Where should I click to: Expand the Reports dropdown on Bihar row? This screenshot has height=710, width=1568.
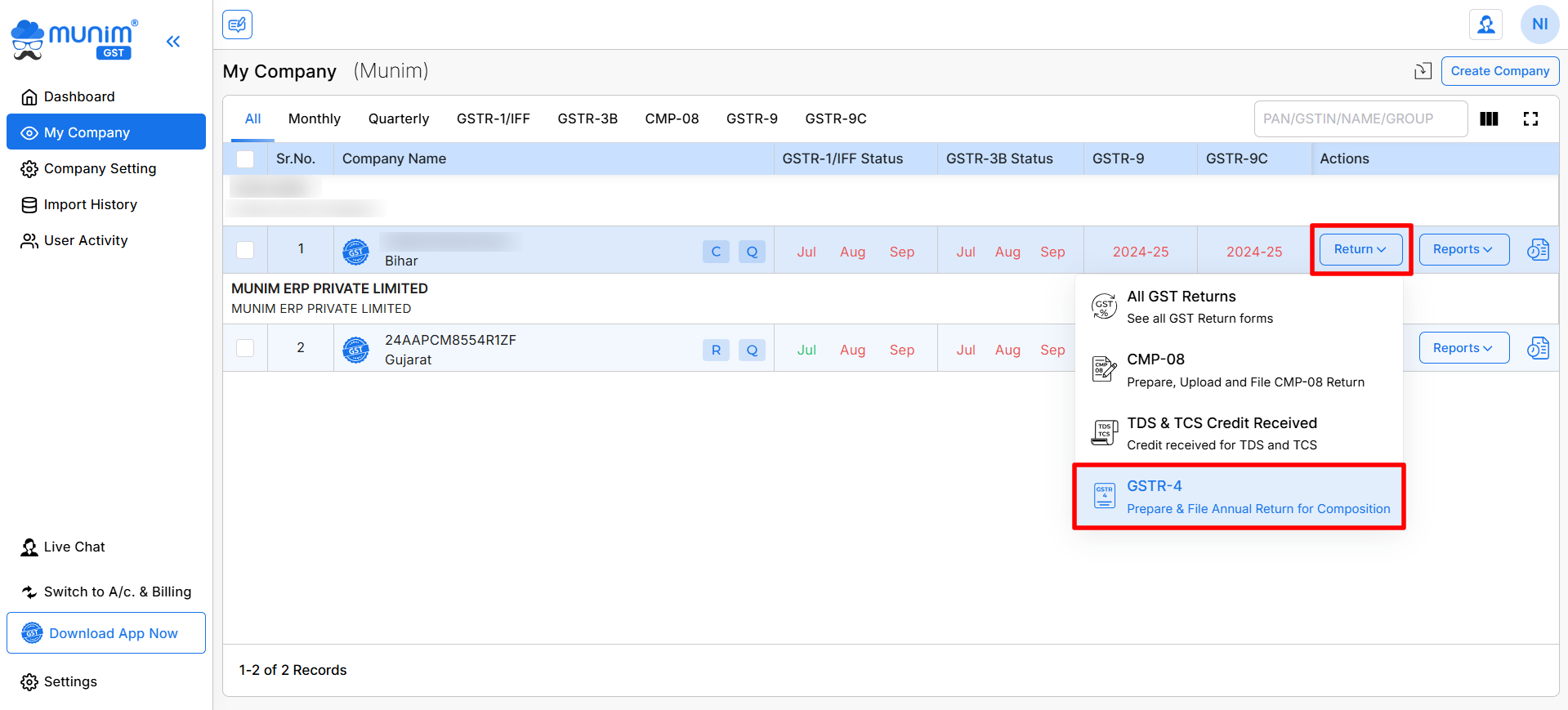coord(1463,249)
